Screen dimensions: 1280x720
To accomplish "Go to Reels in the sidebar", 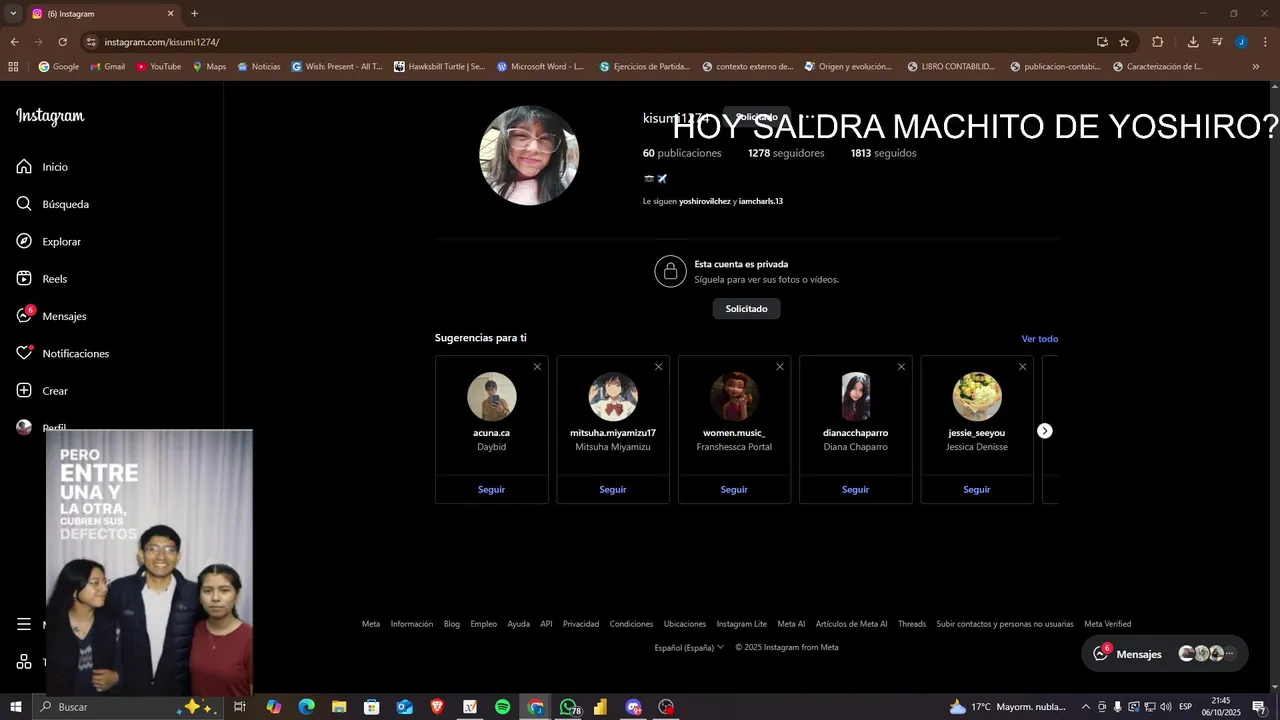I will click(41, 279).
